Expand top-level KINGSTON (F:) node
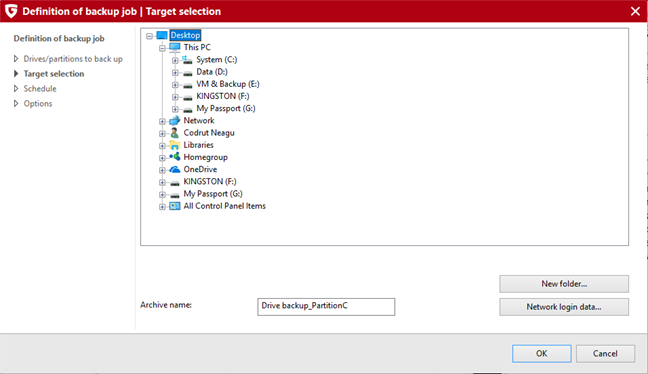The width and height of the screenshot is (648, 374). click(162, 182)
